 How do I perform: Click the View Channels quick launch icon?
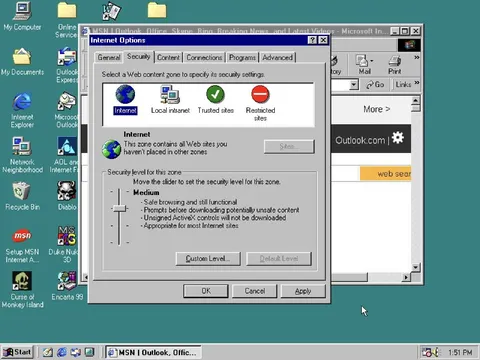coord(89,352)
